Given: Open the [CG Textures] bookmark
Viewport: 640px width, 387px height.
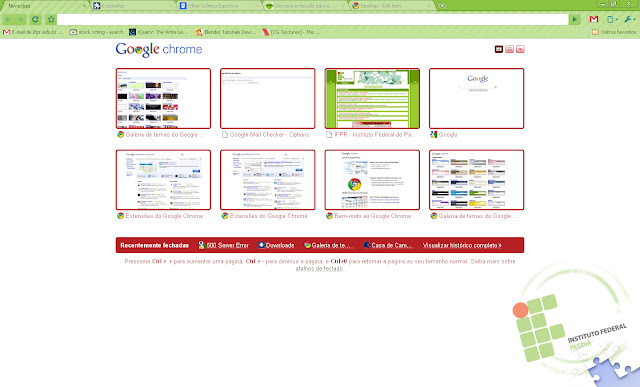Looking at the screenshot, I should [291, 32].
